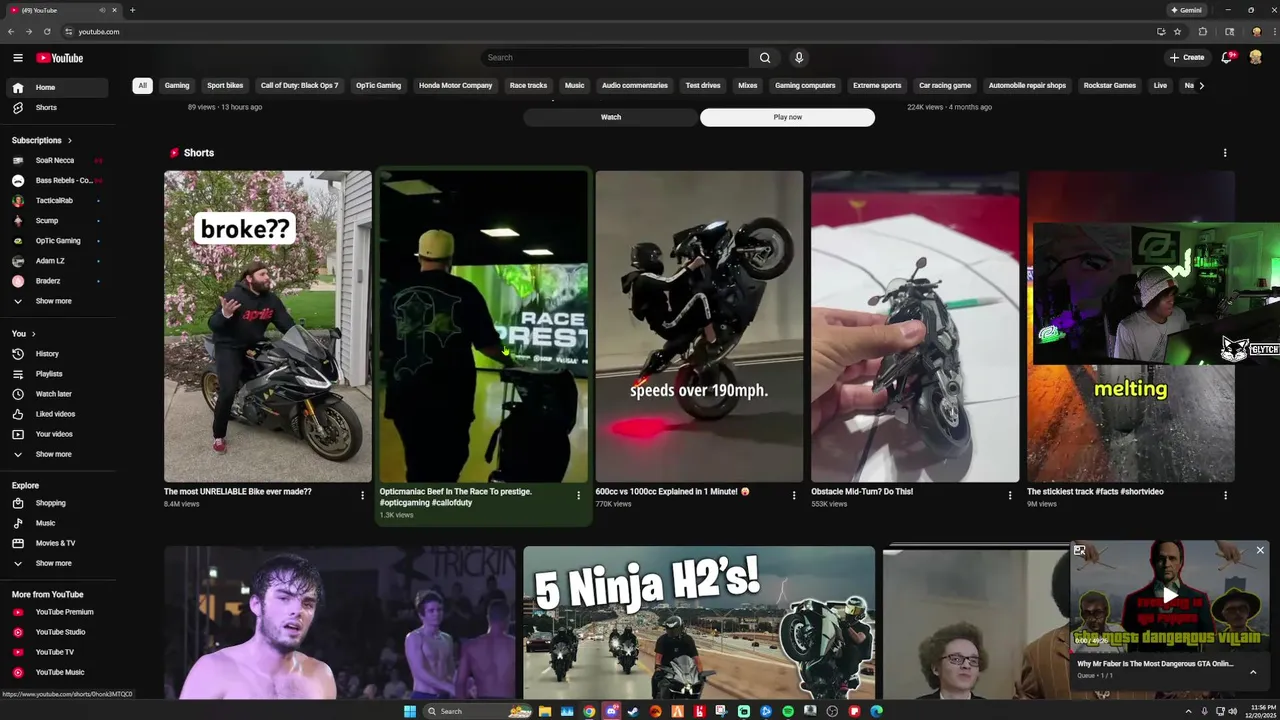The image size is (1280, 720).
Task: Show more under Explore
Action: click(x=55, y=563)
